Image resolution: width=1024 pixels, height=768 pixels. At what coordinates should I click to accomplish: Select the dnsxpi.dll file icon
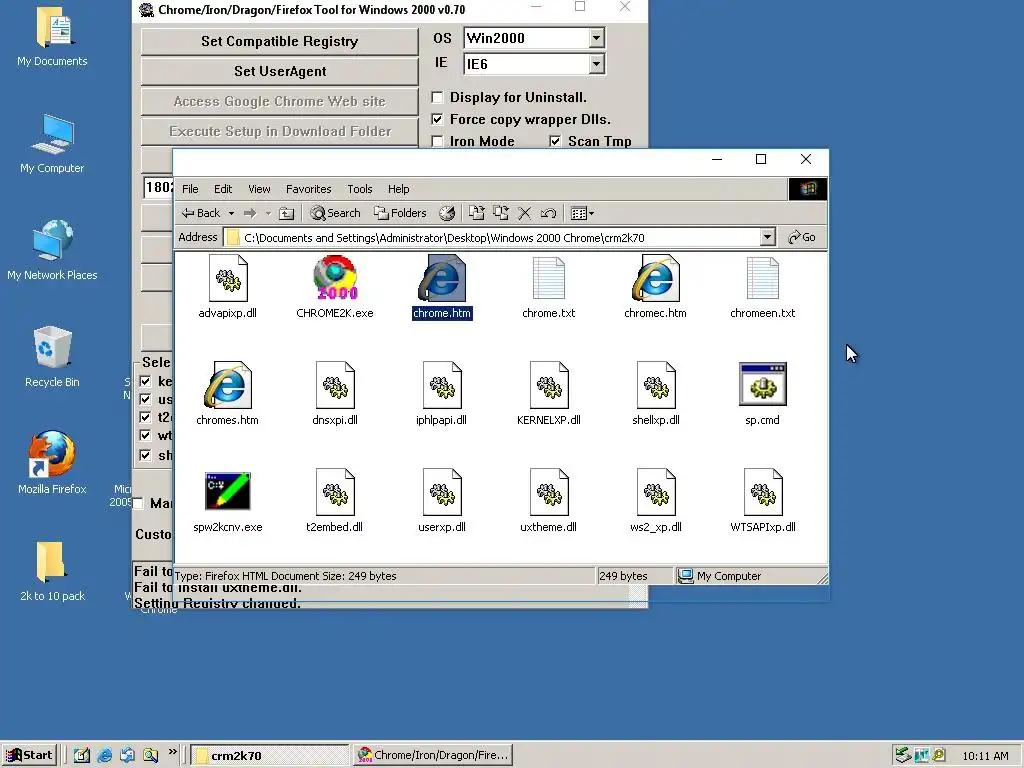click(335, 385)
